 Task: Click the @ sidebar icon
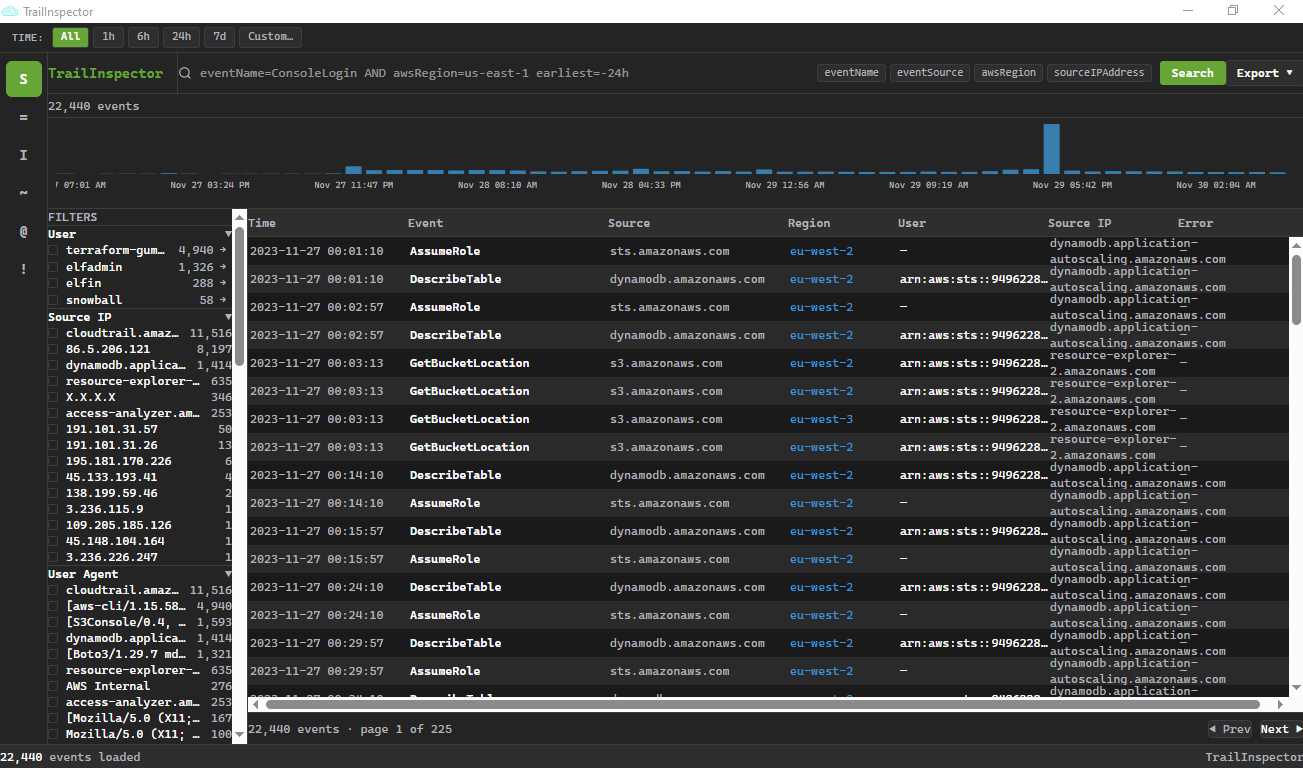pos(24,231)
